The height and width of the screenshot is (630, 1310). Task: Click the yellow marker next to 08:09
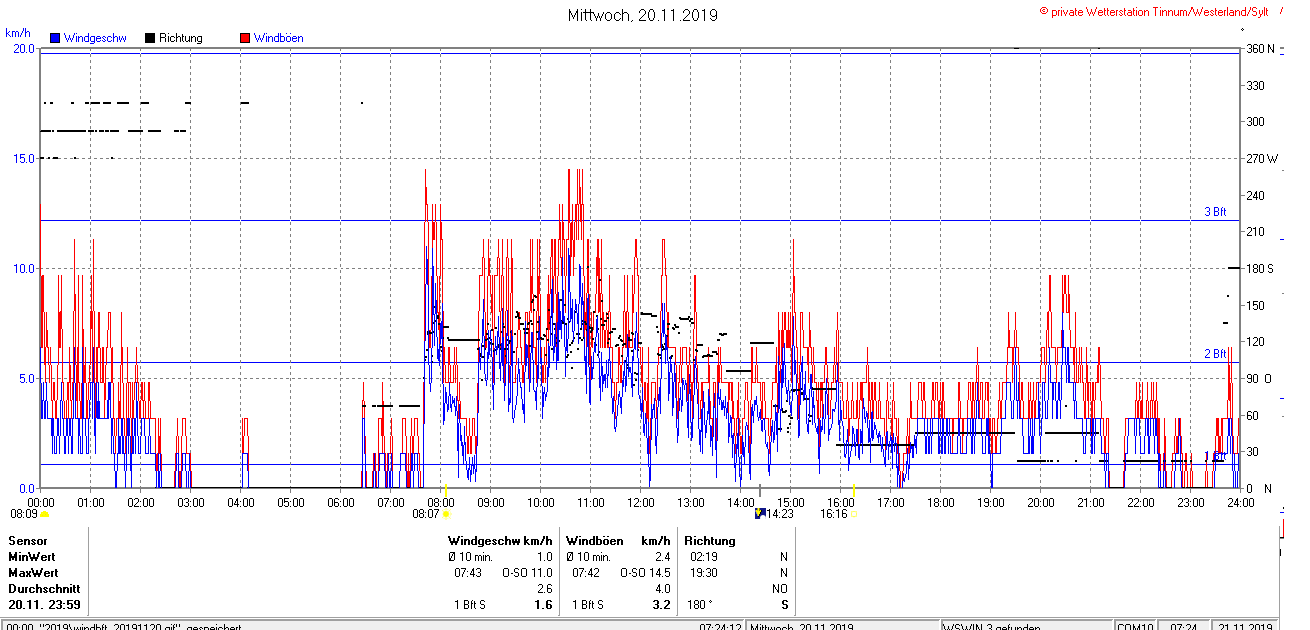pyautogui.click(x=44, y=514)
